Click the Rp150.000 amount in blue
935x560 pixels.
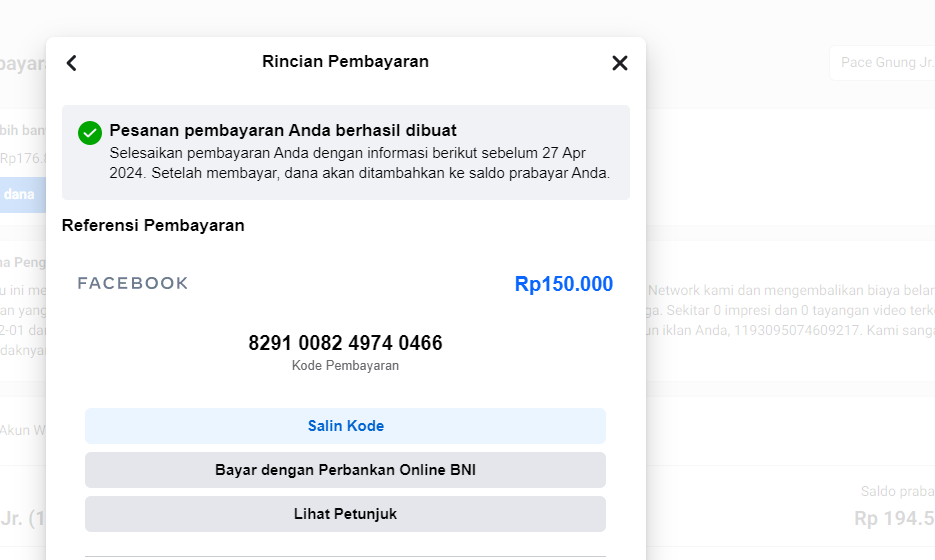pyautogui.click(x=563, y=284)
